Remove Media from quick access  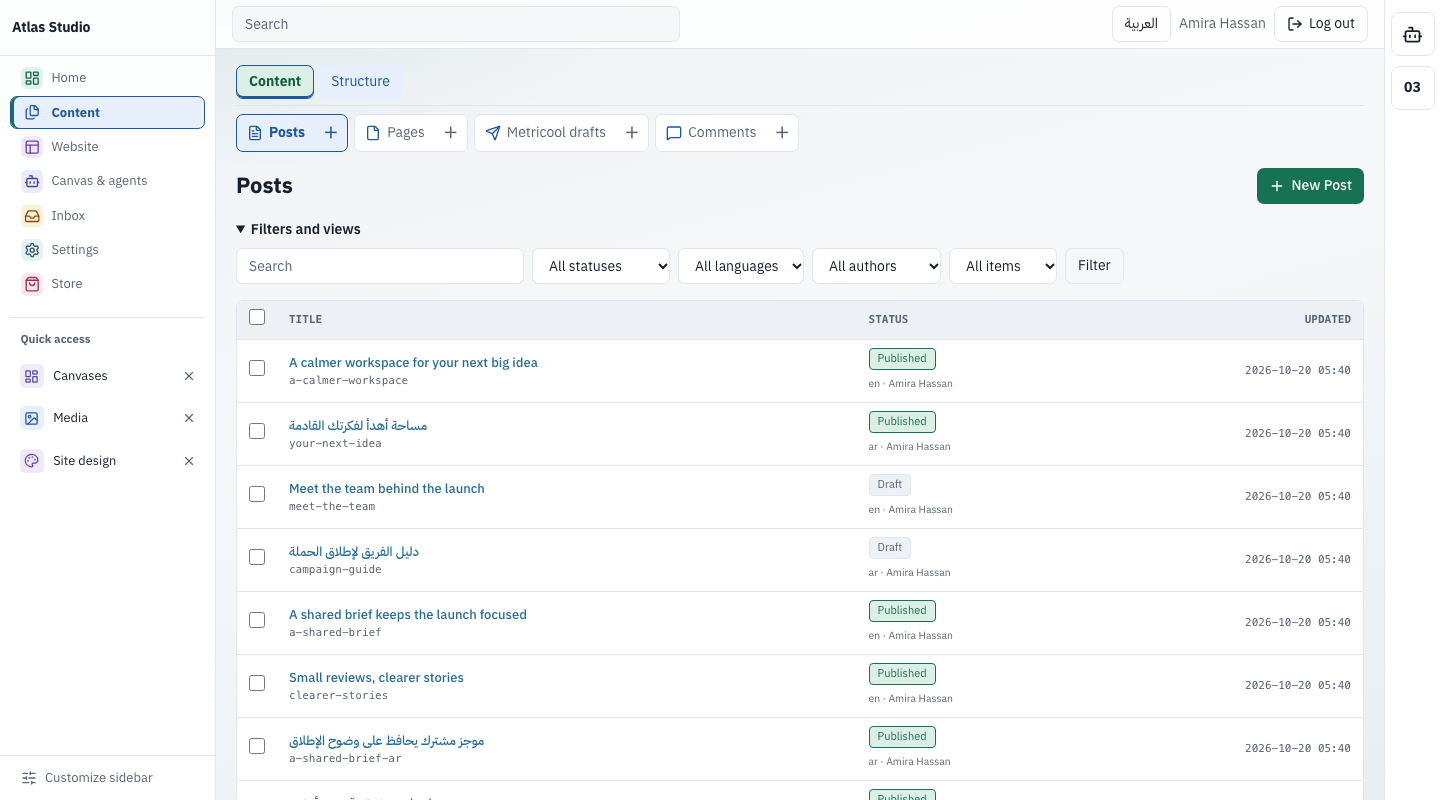[x=189, y=418]
